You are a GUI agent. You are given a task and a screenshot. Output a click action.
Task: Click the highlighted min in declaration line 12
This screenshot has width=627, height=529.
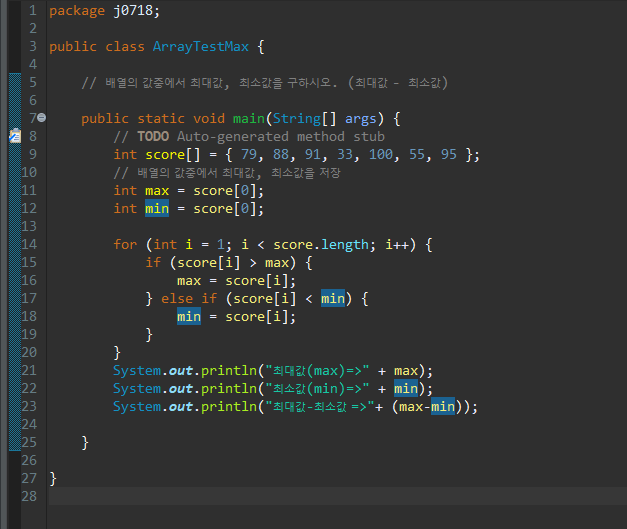(157, 209)
